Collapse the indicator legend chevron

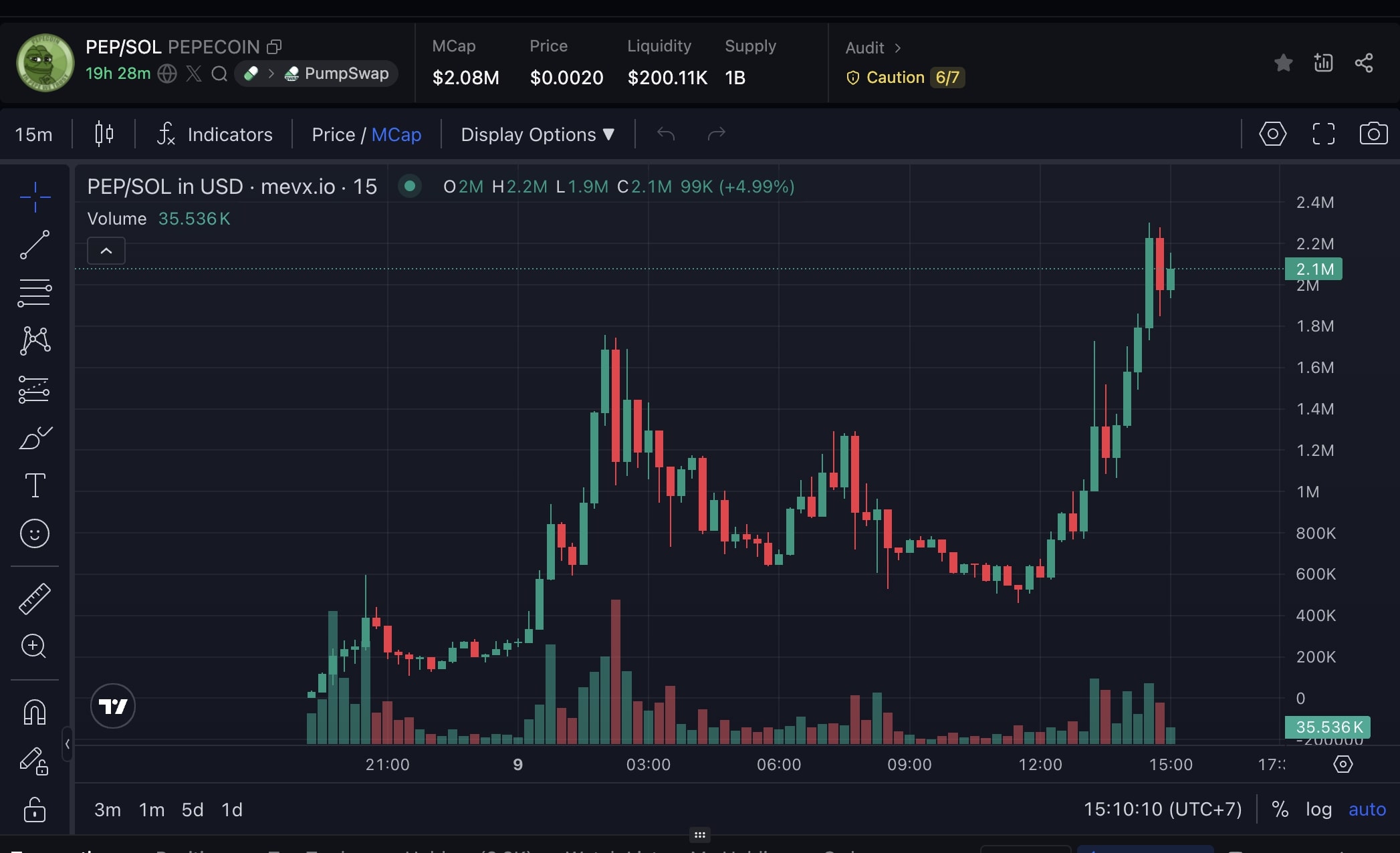point(106,251)
